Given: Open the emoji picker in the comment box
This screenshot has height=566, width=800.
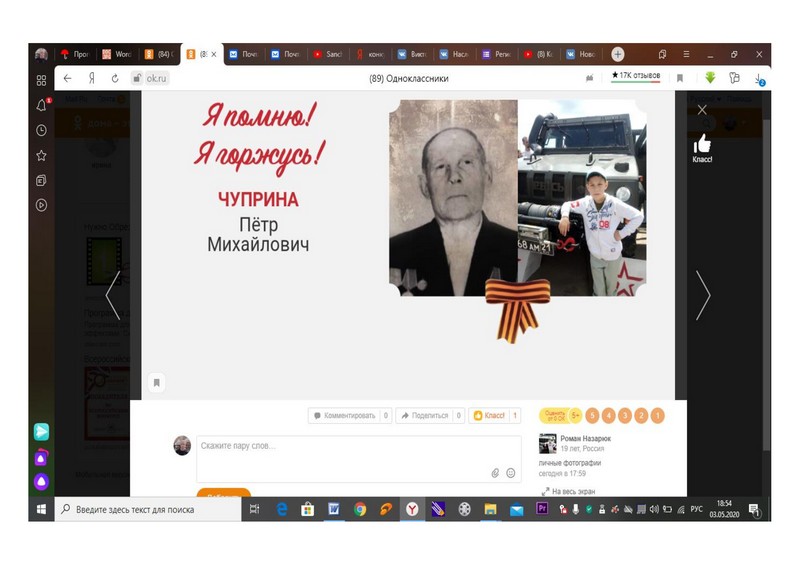Looking at the screenshot, I should 510,472.
